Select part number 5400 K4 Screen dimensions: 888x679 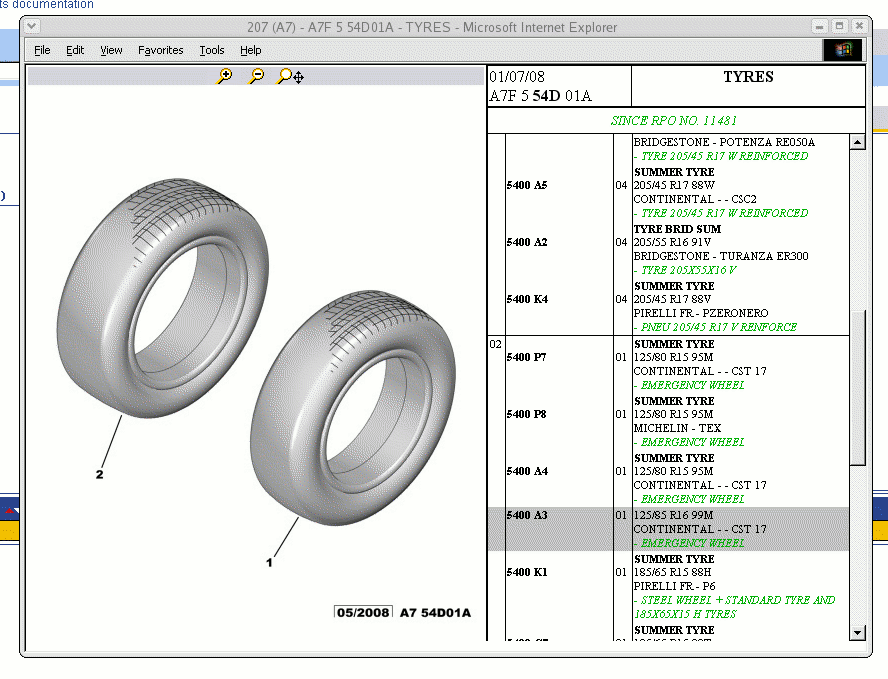[527, 299]
